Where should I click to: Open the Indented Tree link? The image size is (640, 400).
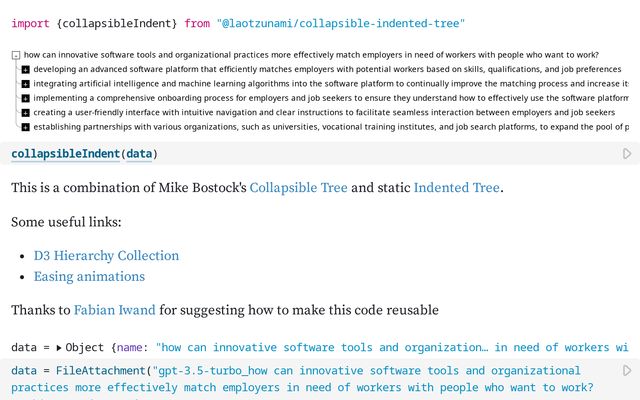(456, 188)
